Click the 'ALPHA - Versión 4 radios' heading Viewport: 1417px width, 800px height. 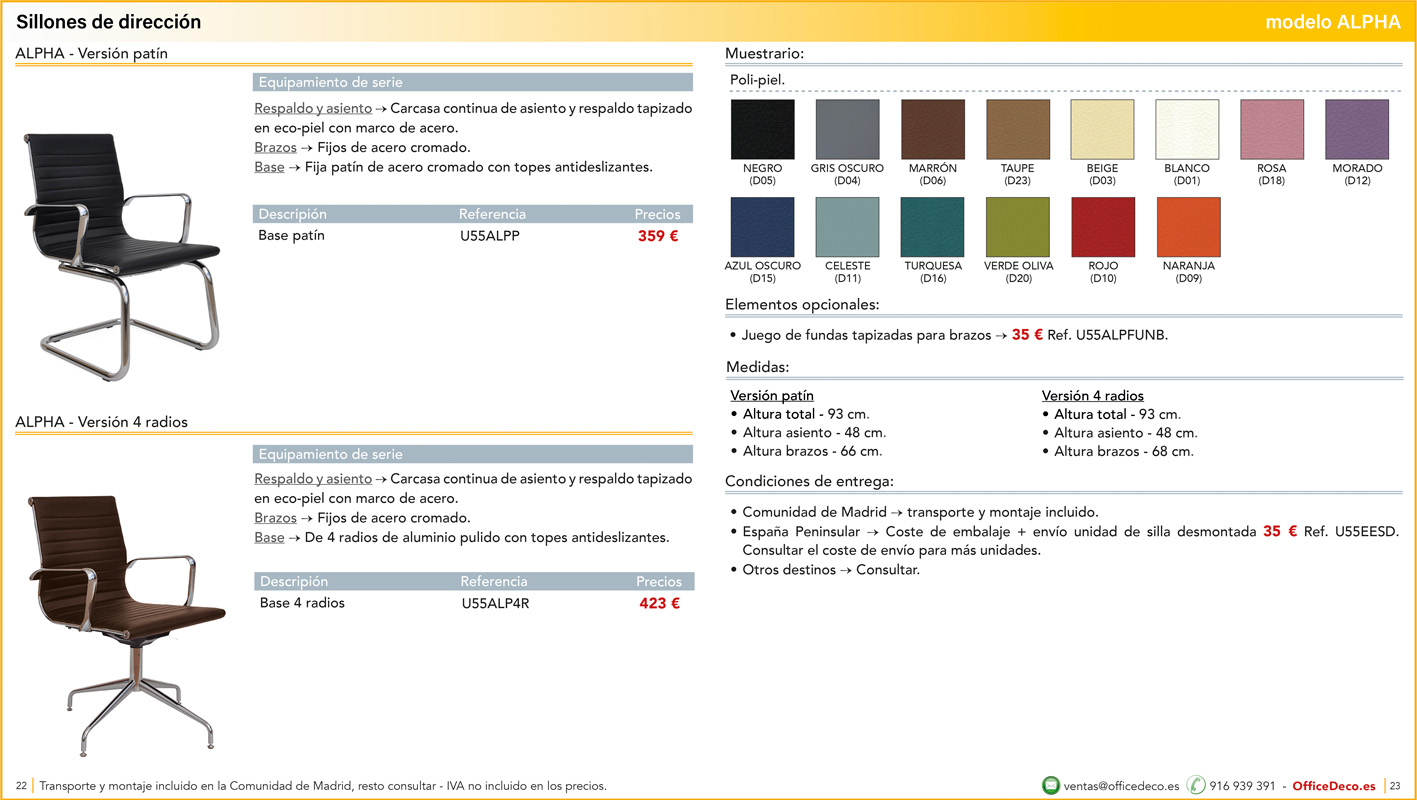[101, 422]
